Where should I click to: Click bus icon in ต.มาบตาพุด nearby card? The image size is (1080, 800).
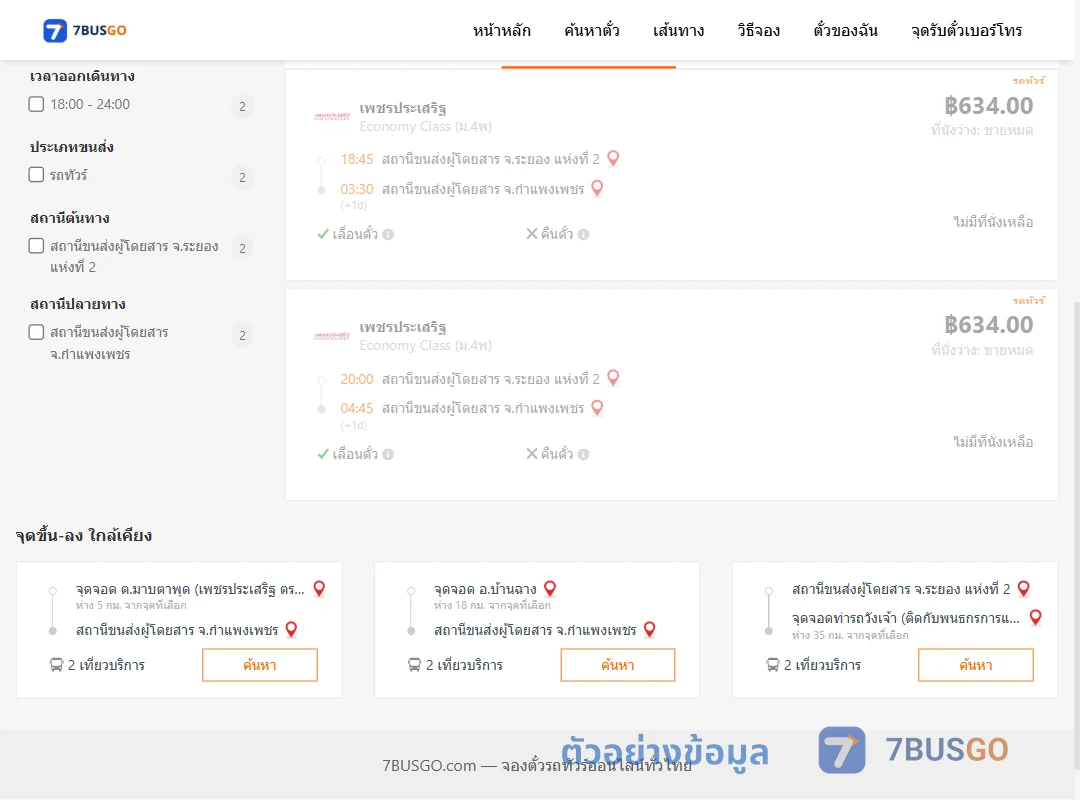[x=56, y=665]
